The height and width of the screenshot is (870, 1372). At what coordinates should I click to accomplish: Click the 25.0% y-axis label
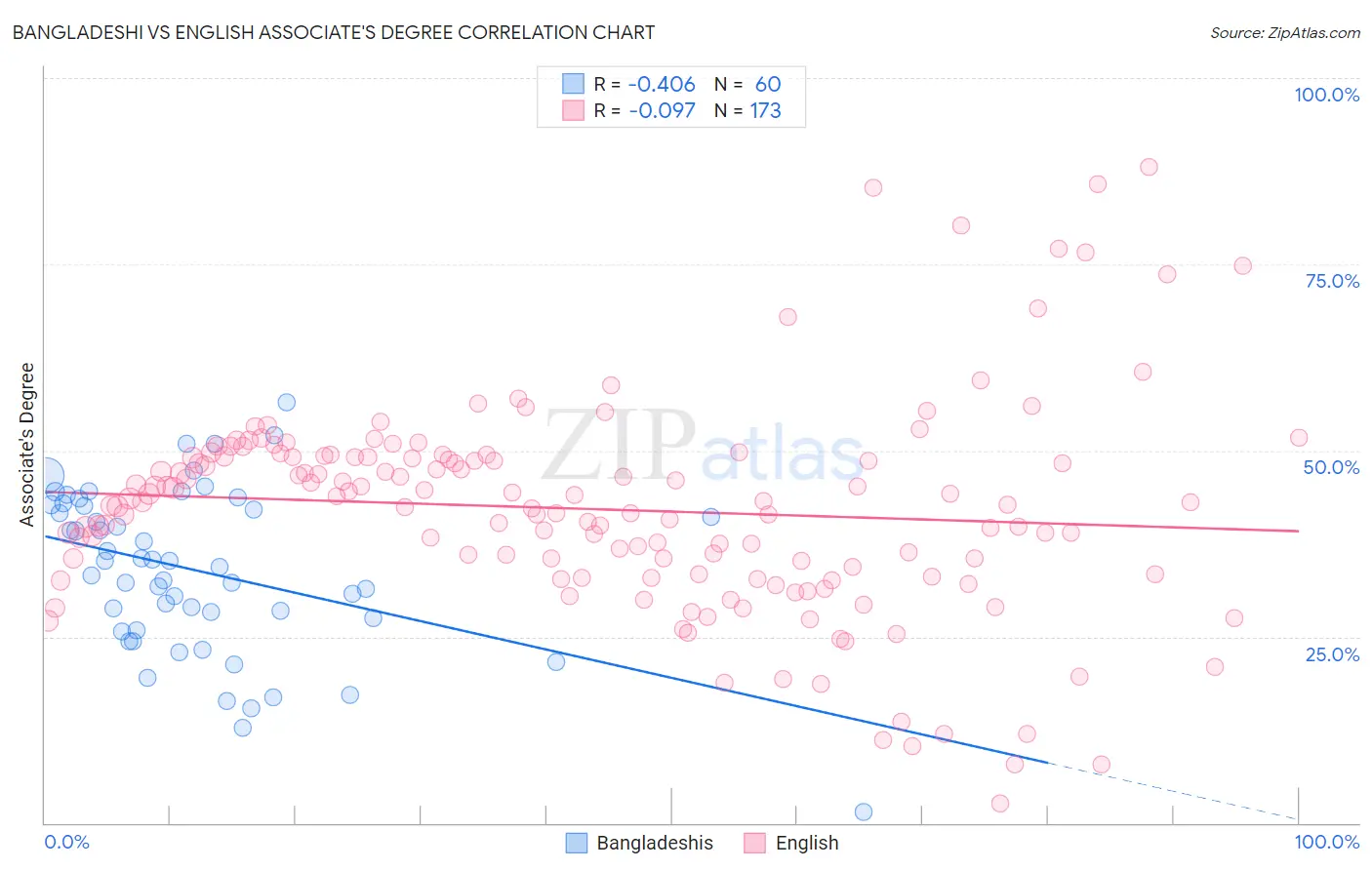[1332, 654]
